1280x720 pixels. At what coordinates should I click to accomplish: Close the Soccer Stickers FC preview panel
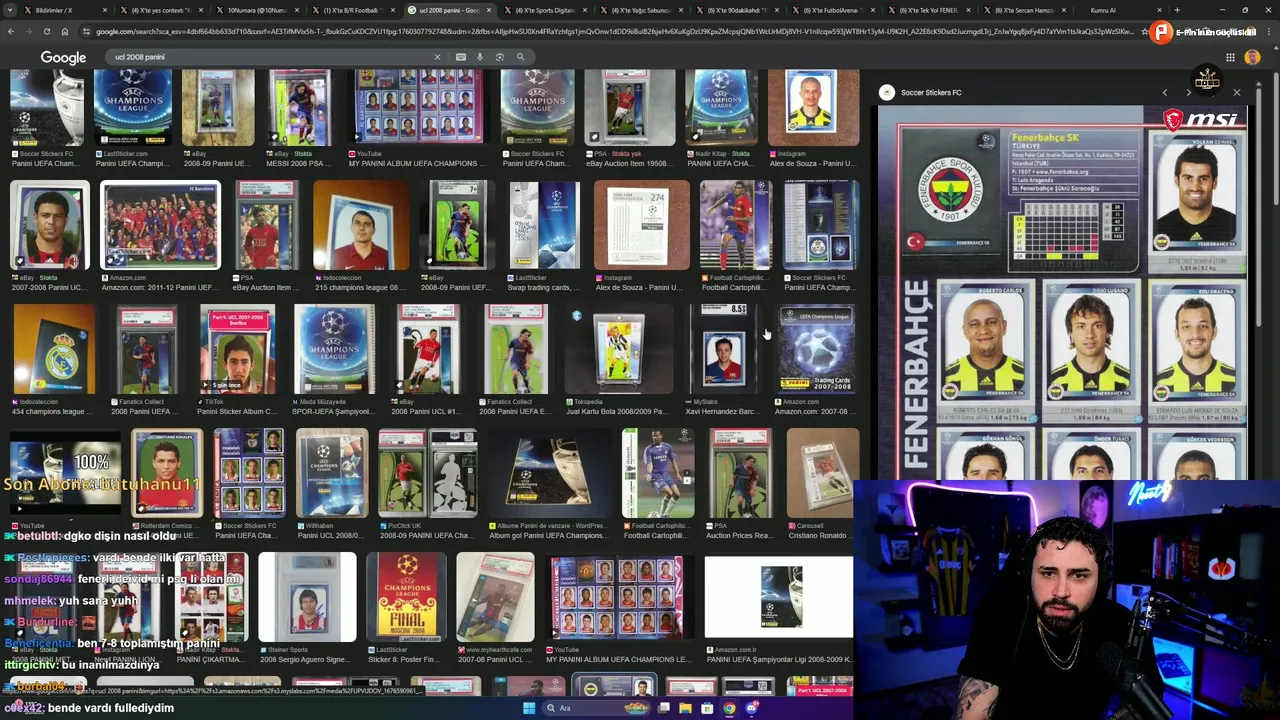1236,92
